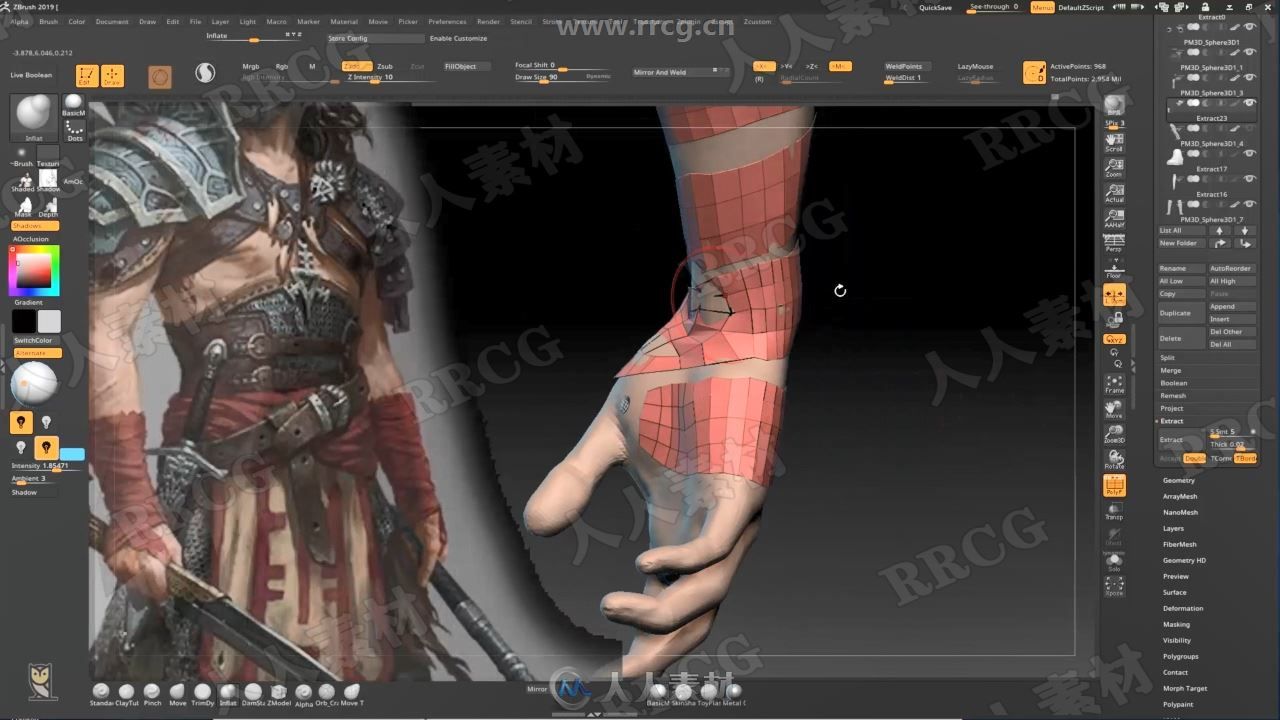1280x720 pixels.
Task: Toggle the XYZ rotation mode
Action: coord(1114,339)
